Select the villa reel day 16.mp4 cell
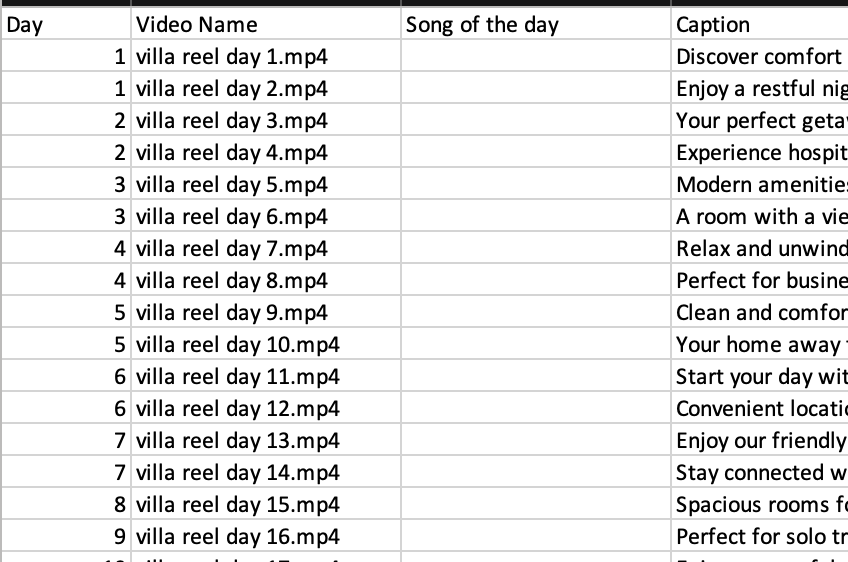Screen dimensions: 848x562 pos(266,537)
